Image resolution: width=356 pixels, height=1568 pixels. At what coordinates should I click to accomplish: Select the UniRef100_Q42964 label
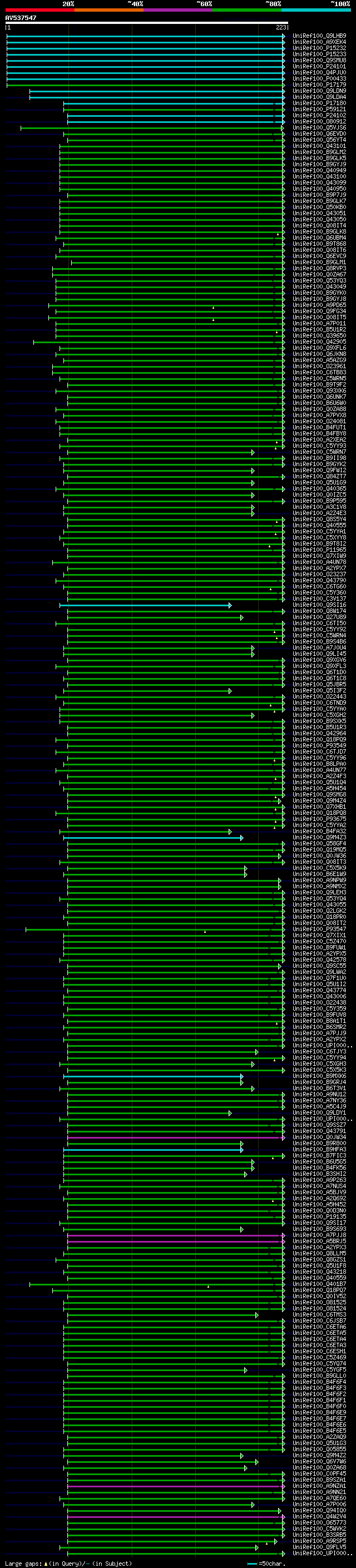coord(319,734)
